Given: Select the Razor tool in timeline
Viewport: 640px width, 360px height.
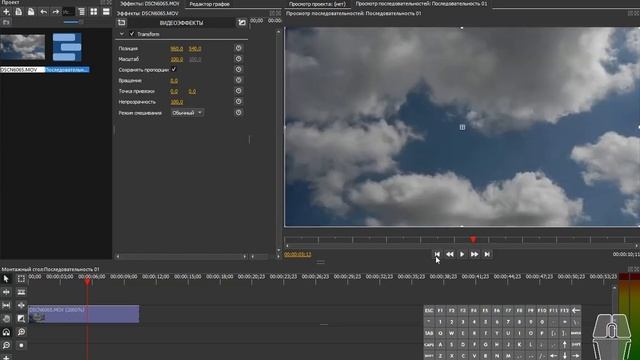Looking at the screenshot, I should point(21,292).
